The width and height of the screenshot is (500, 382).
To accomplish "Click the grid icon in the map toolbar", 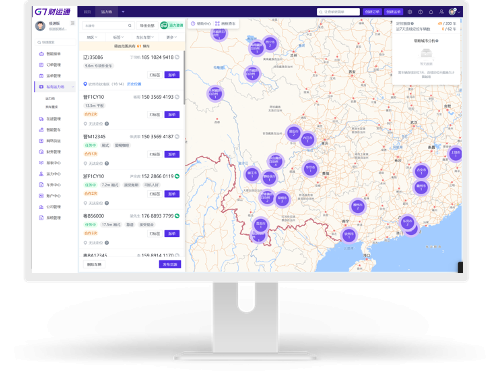I will 217,23.
